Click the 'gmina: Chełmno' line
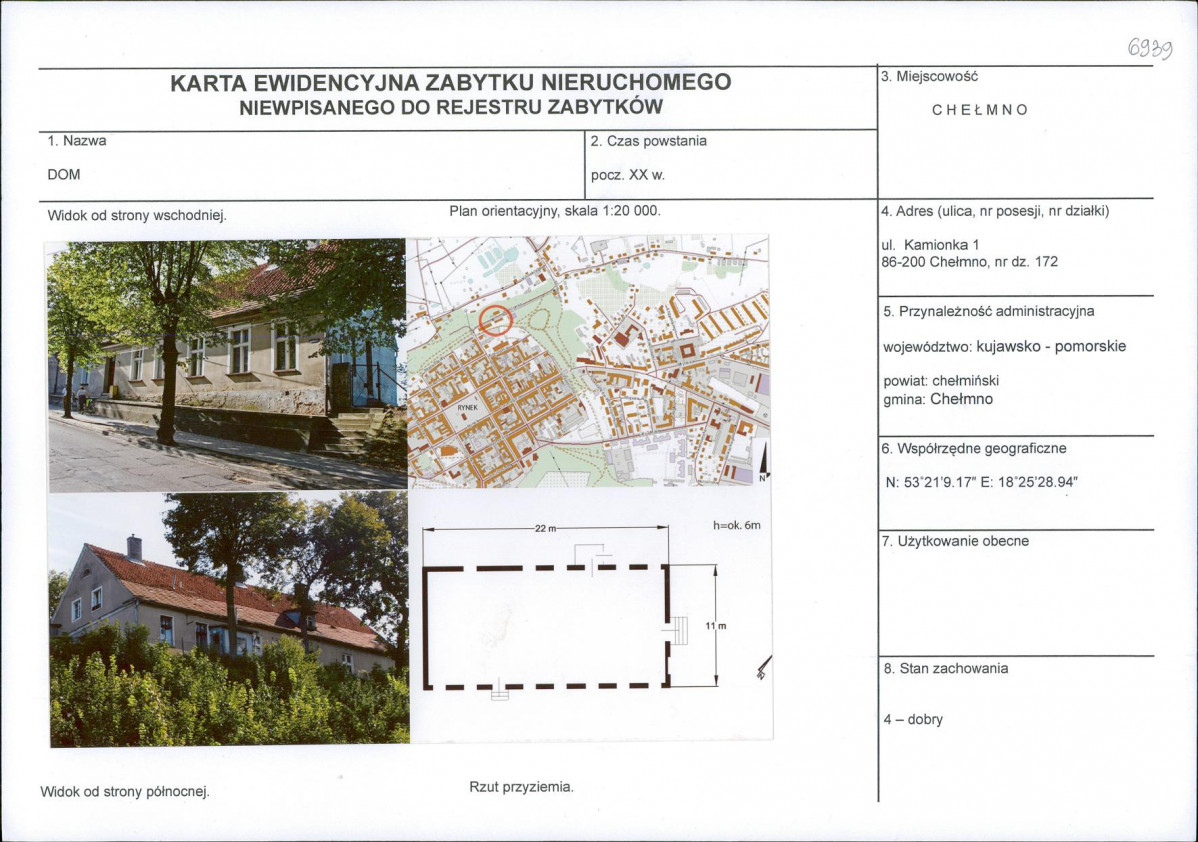The width and height of the screenshot is (1198, 842). coord(938,399)
